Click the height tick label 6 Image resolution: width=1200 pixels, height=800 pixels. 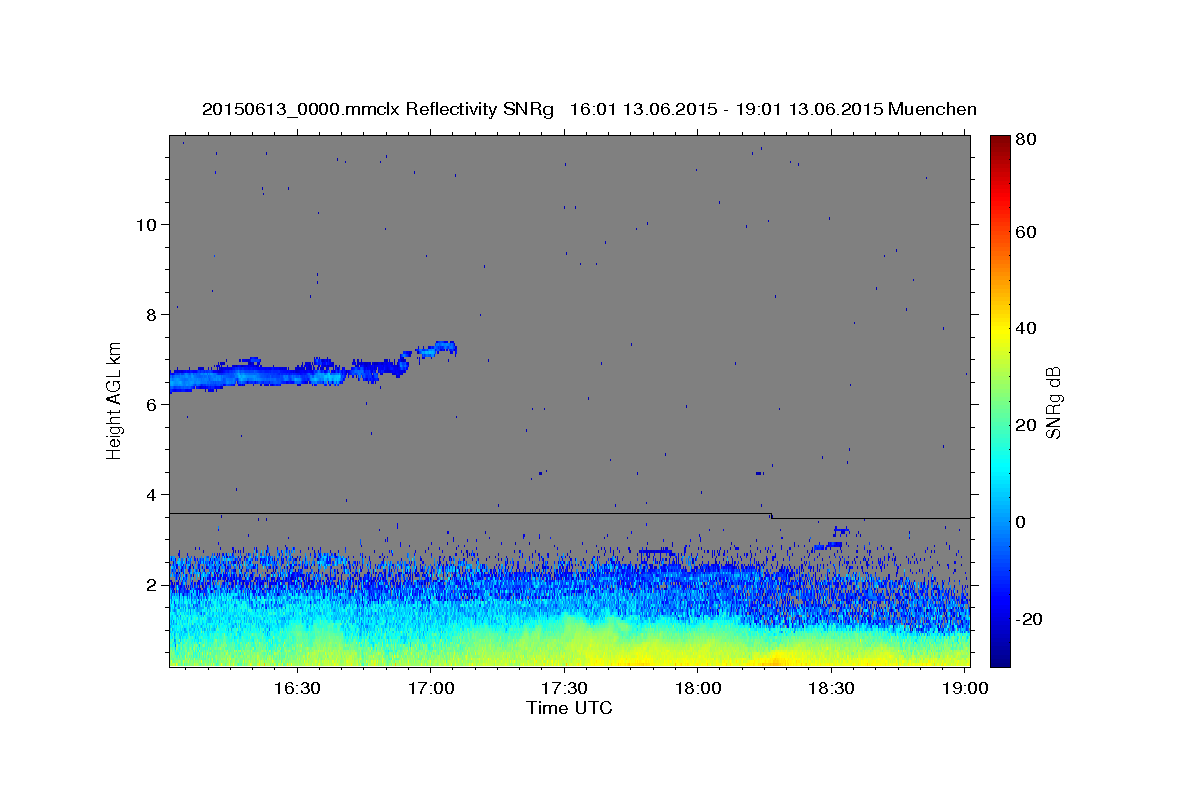click(151, 404)
